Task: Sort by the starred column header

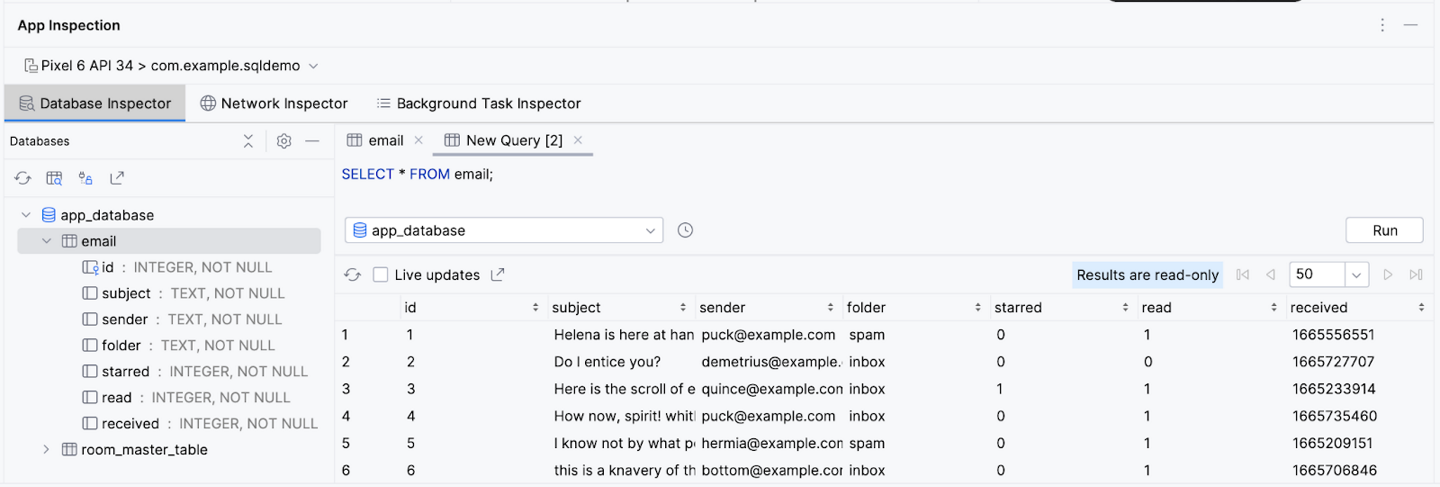Action: point(1060,308)
